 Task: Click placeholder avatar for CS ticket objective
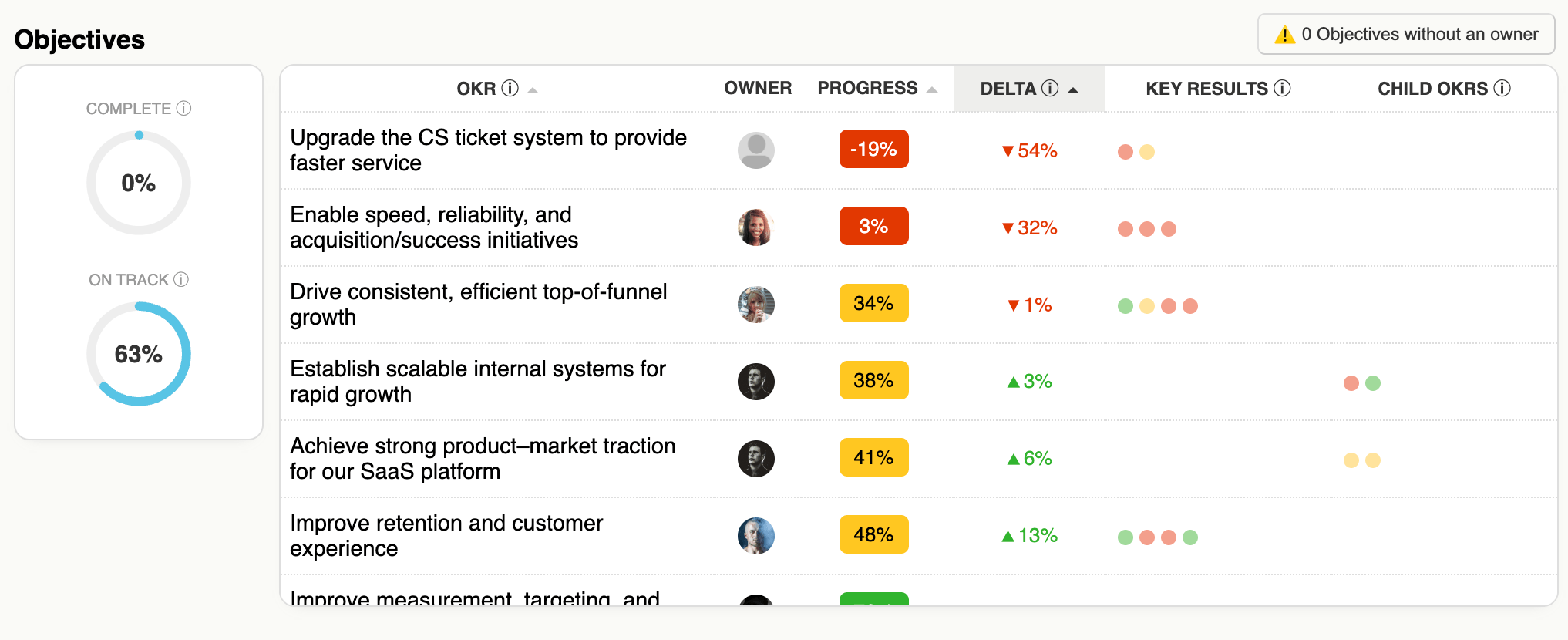click(755, 150)
